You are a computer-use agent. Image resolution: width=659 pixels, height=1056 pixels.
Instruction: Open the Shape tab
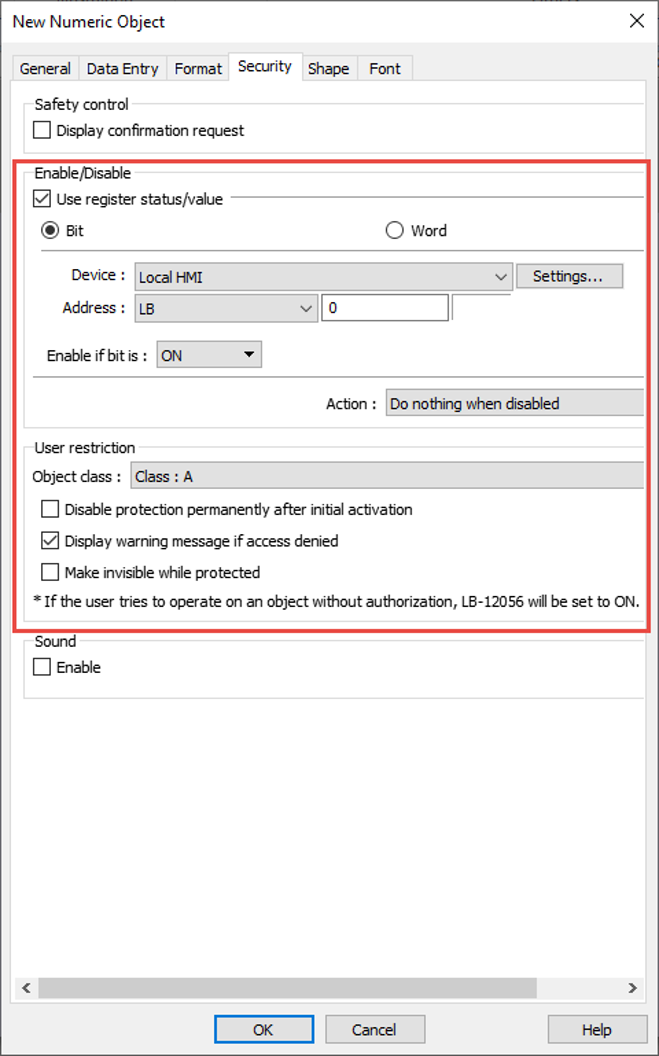click(328, 69)
